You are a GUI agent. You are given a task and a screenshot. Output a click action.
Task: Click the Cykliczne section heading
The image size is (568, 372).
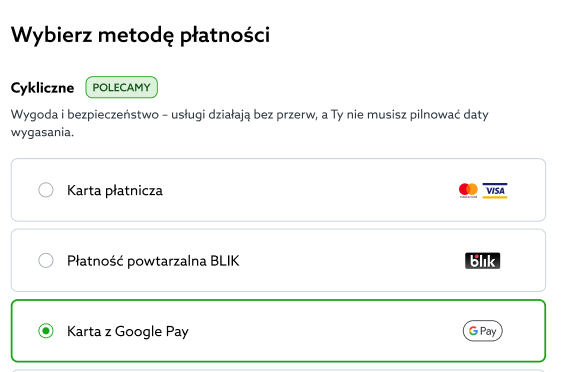click(x=42, y=88)
